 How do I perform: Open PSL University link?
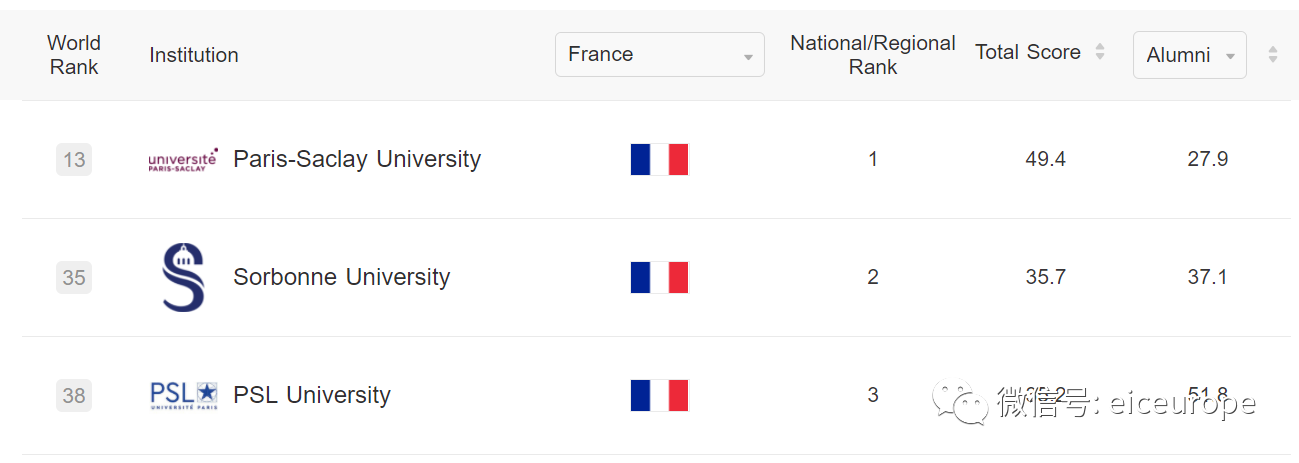pyautogui.click(x=312, y=395)
